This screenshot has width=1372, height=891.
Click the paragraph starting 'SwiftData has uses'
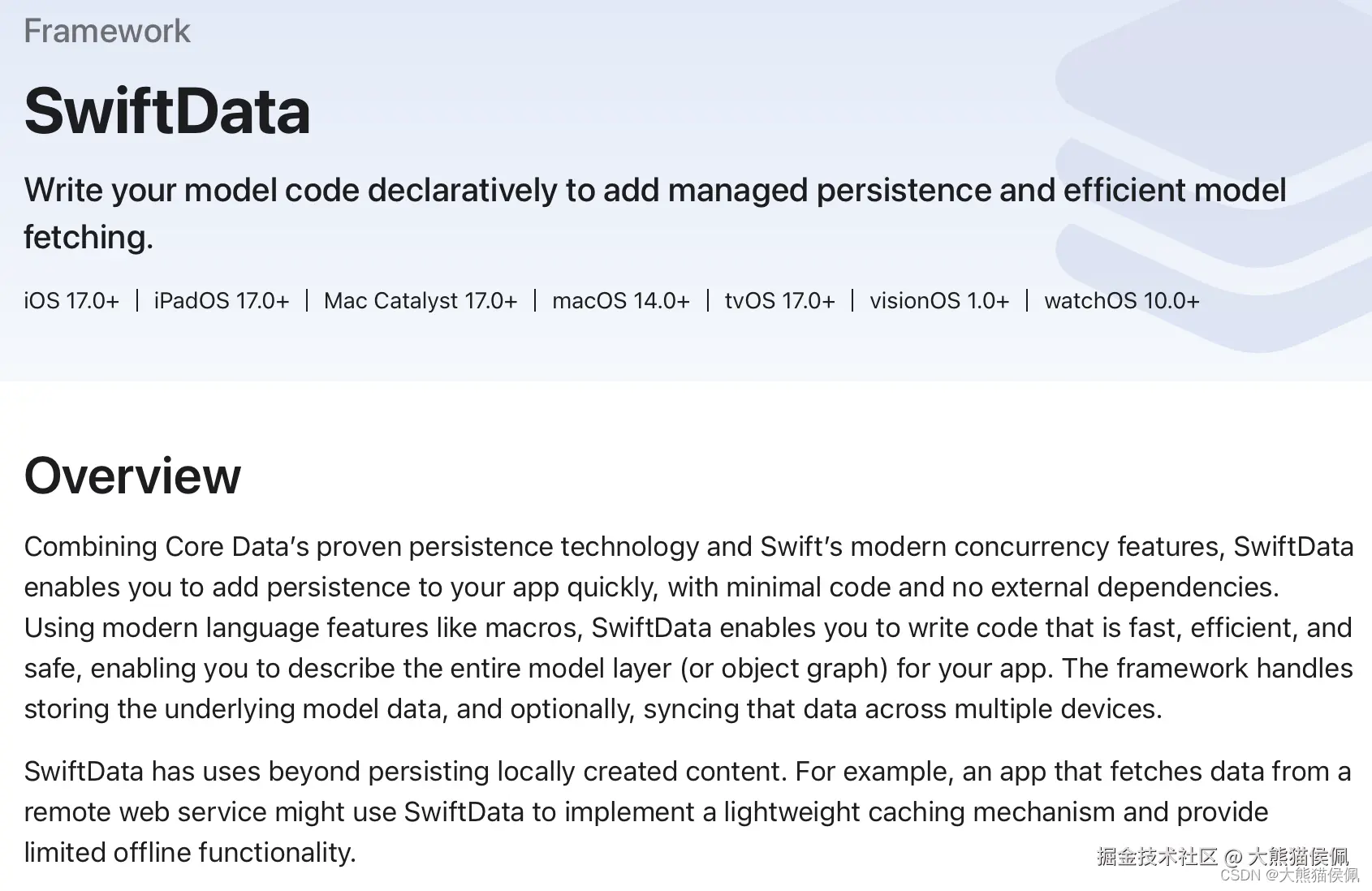click(688, 811)
